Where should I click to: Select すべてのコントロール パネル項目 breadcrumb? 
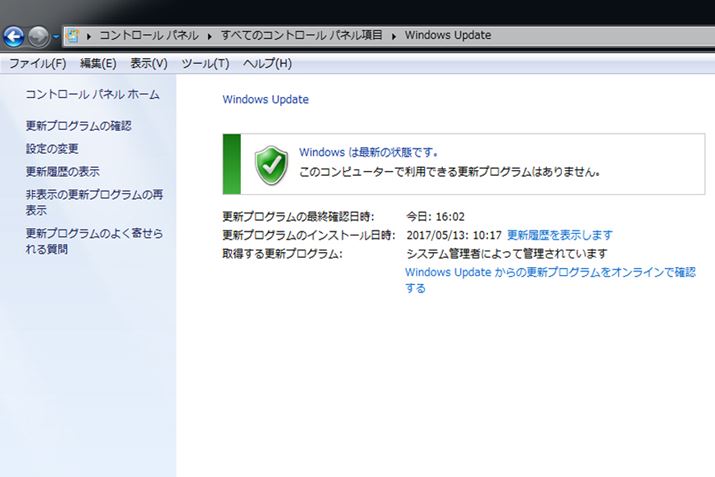click(302, 36)
